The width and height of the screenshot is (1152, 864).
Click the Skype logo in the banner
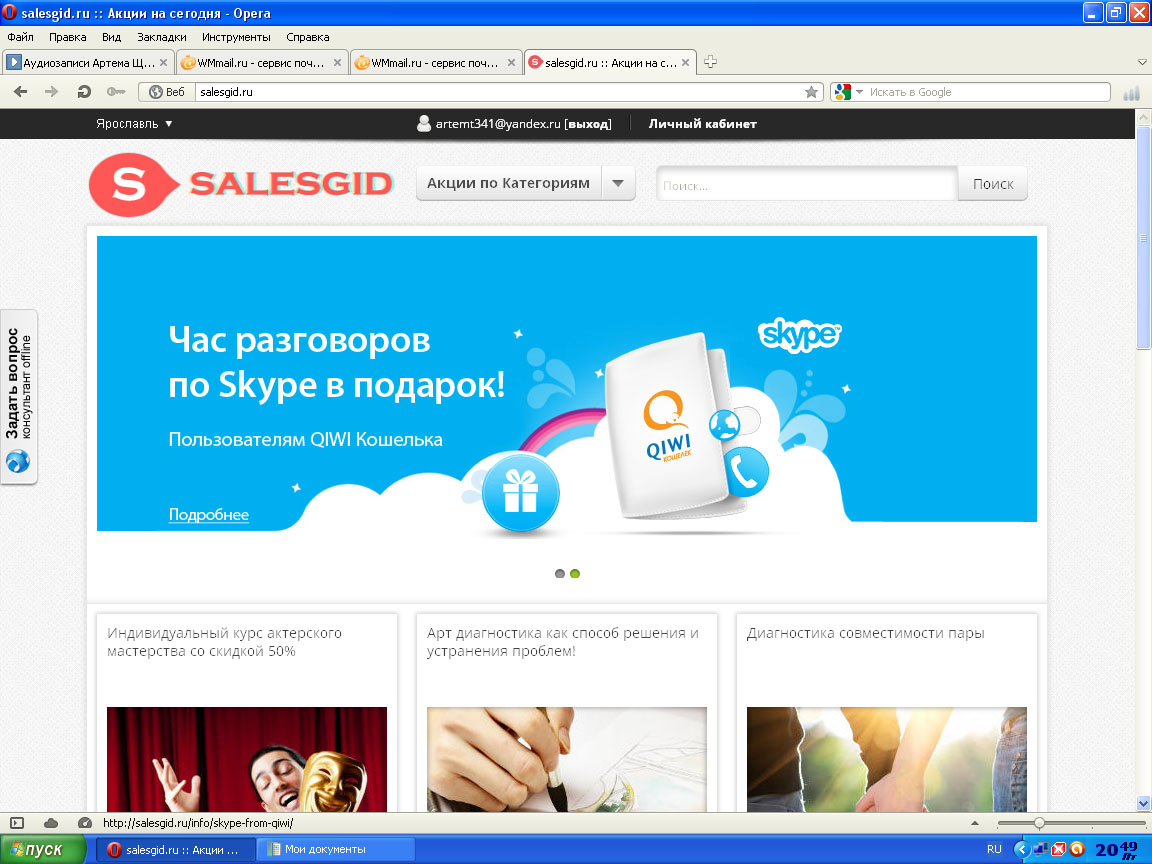click(x=799, y=335)
